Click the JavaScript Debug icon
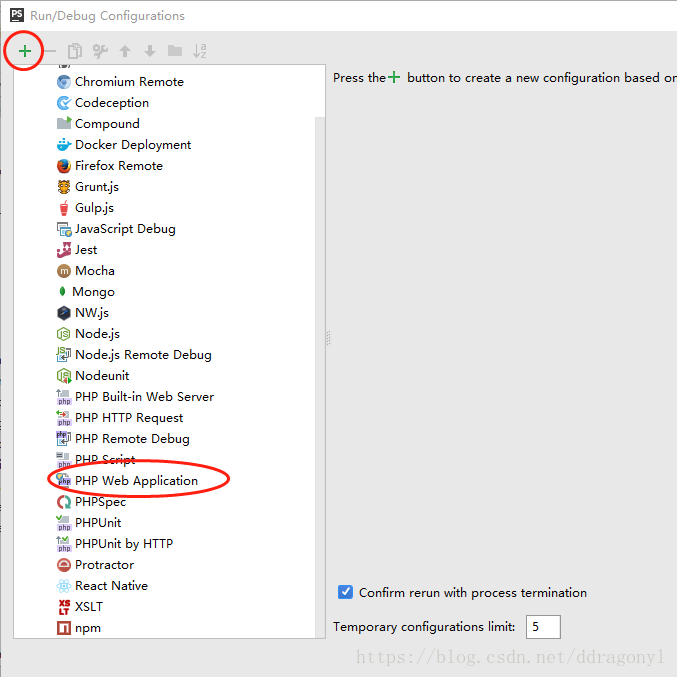 (64, 229)
